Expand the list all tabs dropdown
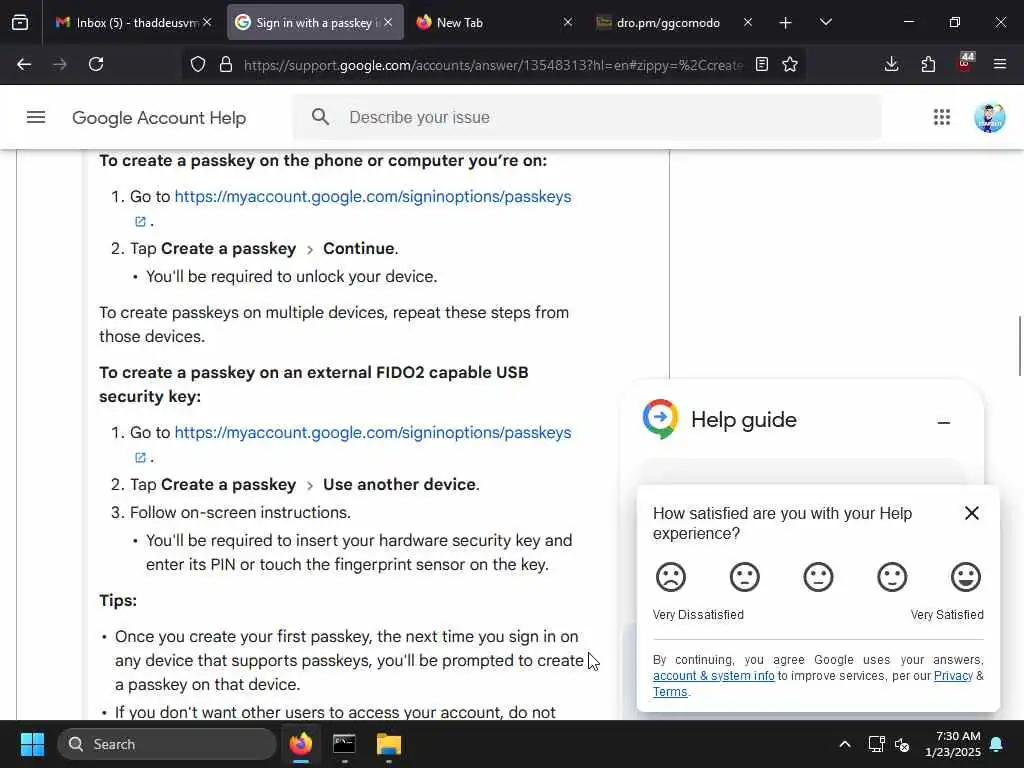The width and height of the screenshot is (1024, 768). tap(825, 23)
